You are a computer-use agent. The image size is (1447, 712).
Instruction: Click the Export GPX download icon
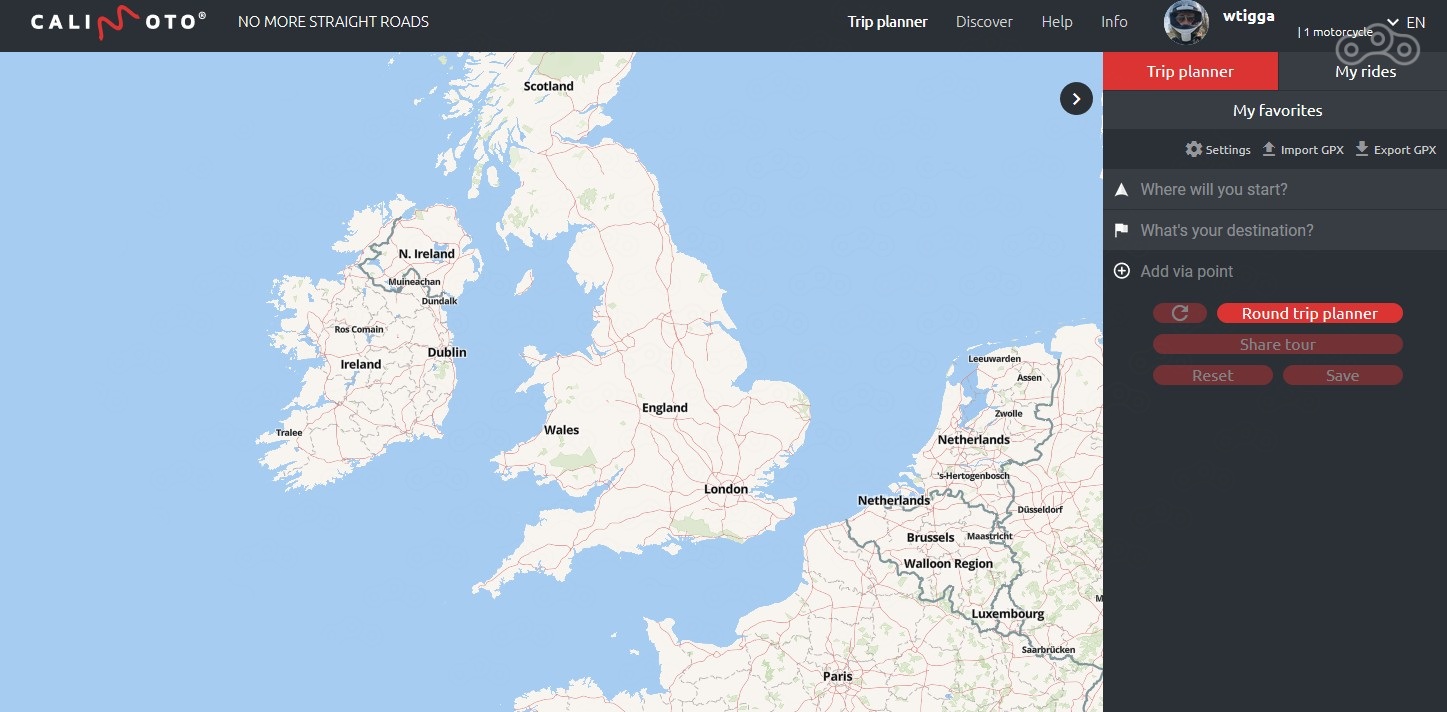[1362, 149]
